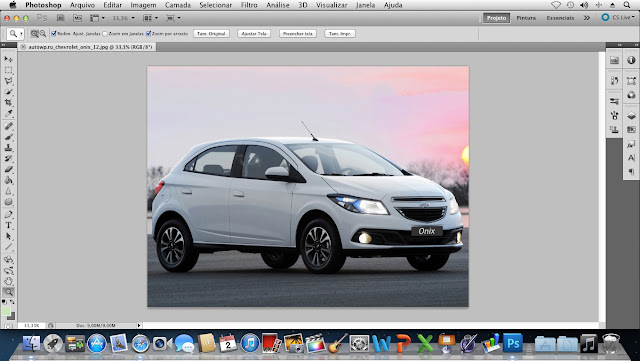The width and height of the screenshot is (640, 361).
Task: Select the autowp.ru_chevrolet_onix_12.jpg document tab
Action: [x=87, y=47]
